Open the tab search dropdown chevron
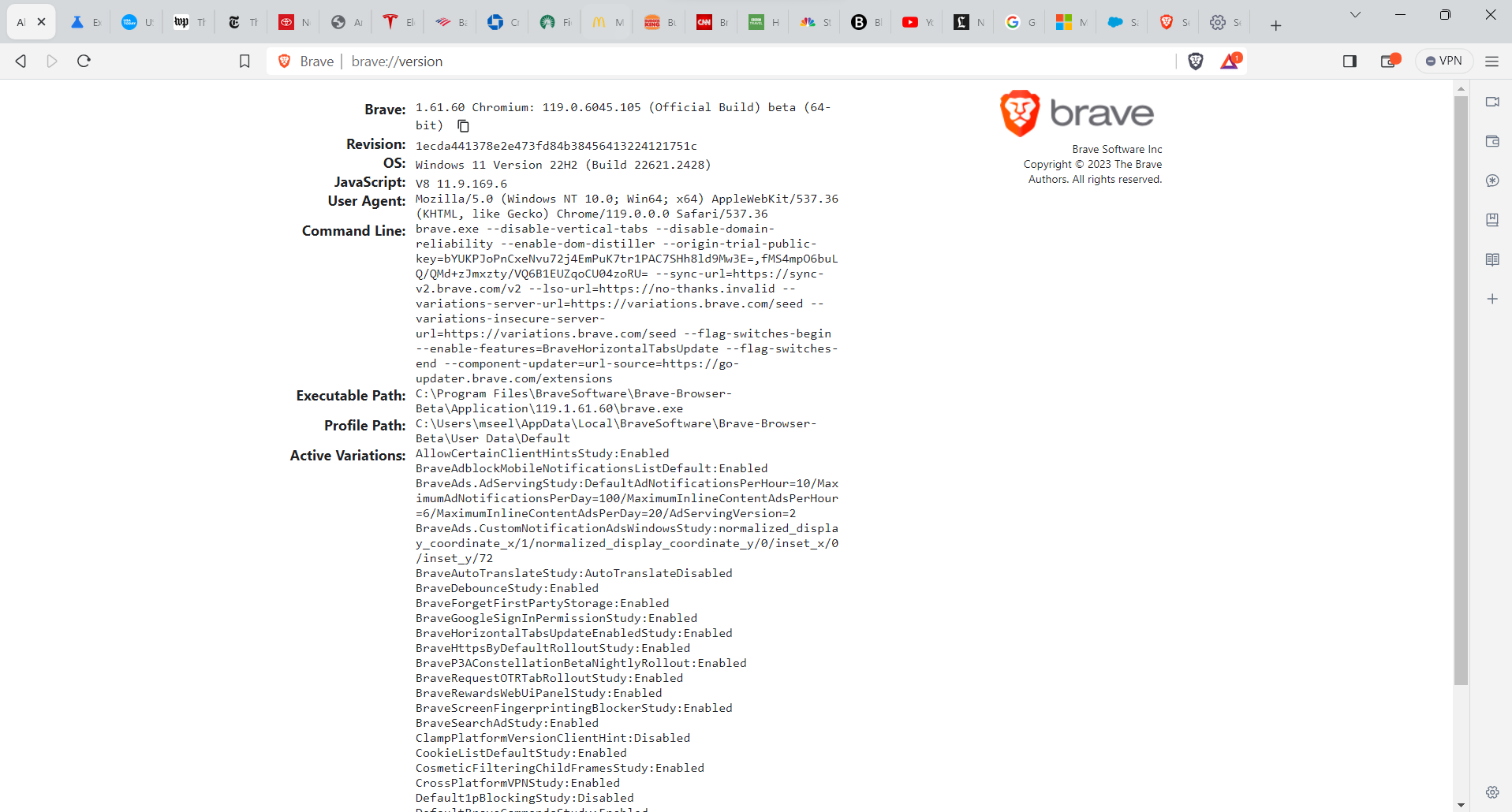The height and width of the screenshot is (812, 1512). tap(1355, 15)
